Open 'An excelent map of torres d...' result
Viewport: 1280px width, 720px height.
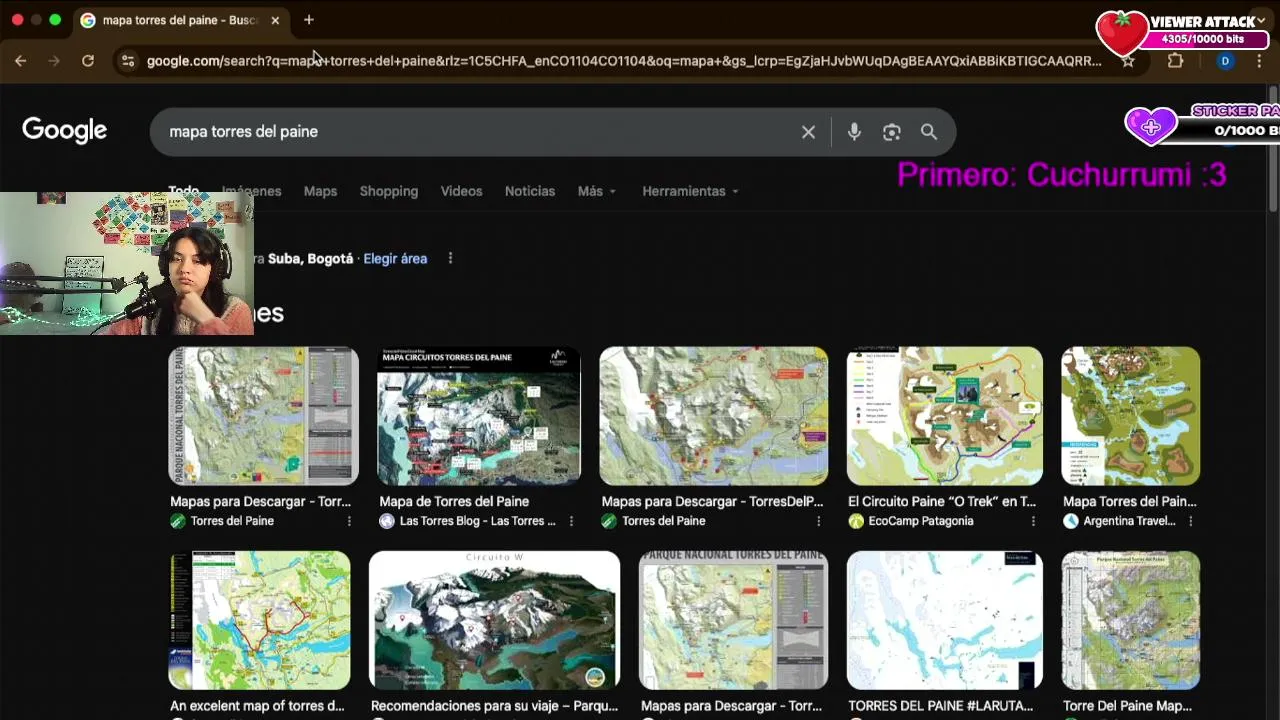[x=257, y=706]
